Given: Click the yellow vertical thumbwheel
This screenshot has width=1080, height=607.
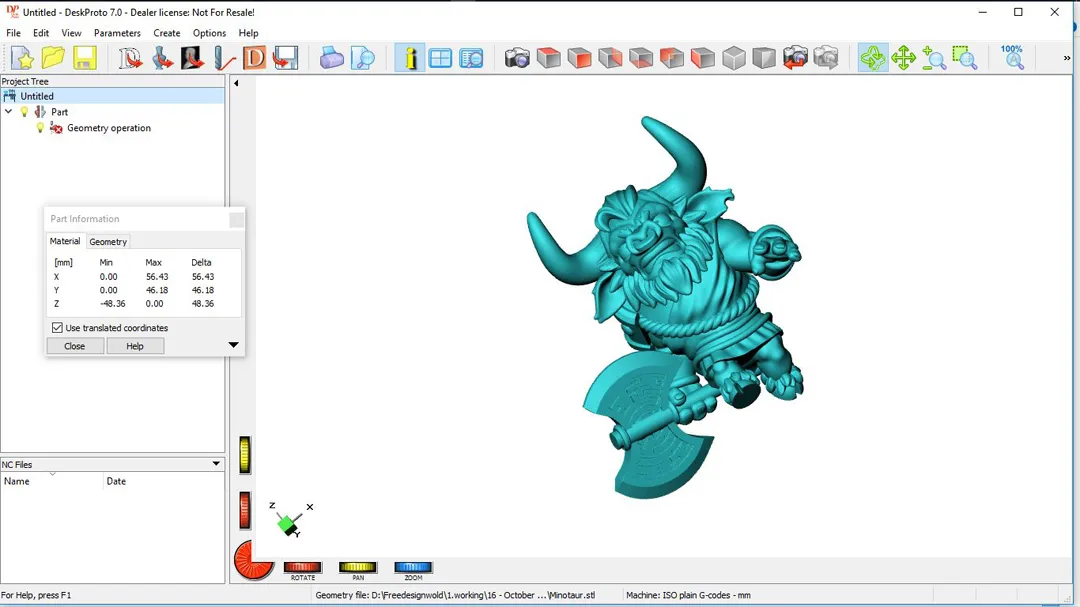Looking at the screenshot, I should (x=245, y=455).
